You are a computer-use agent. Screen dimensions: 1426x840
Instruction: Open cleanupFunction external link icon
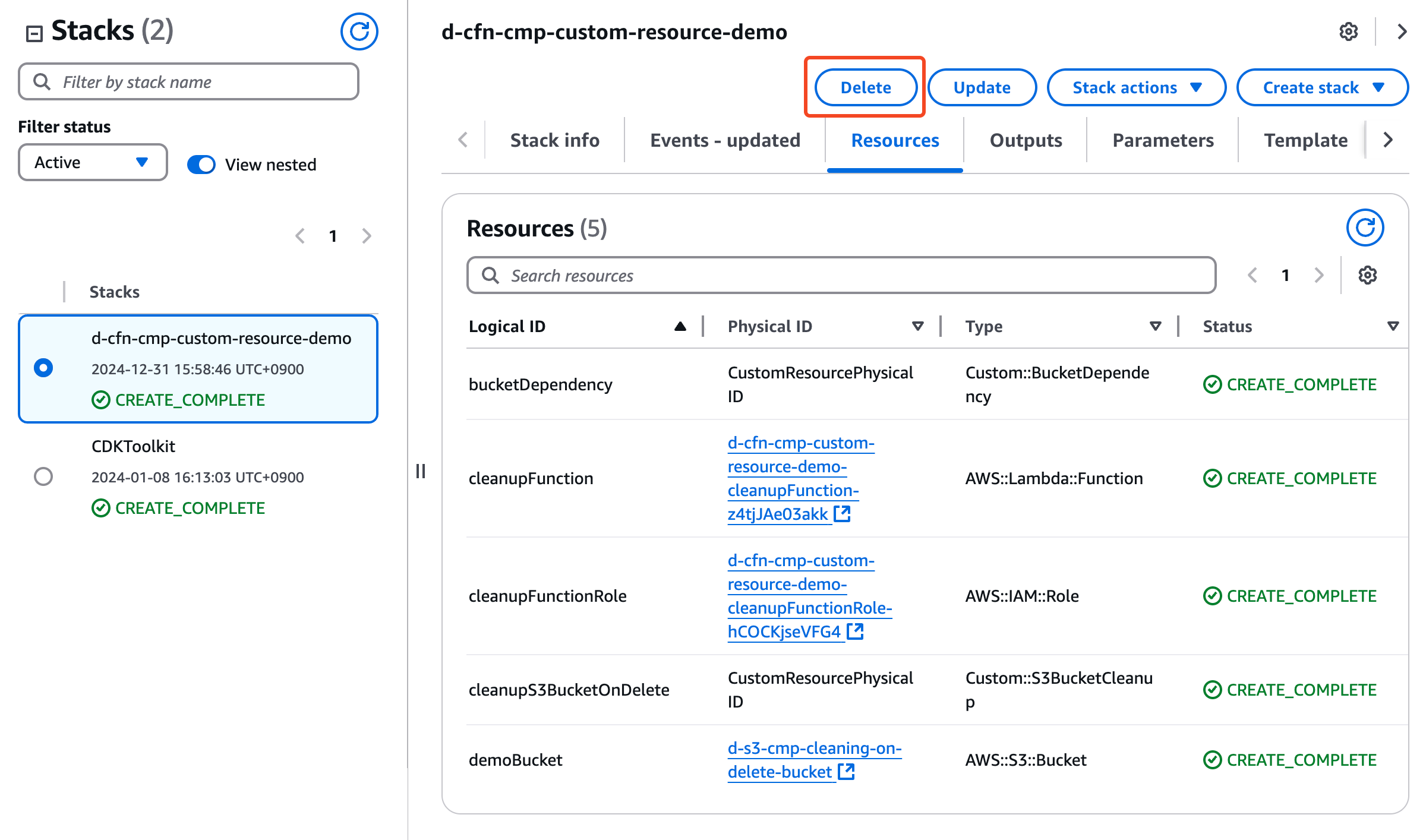click(843, 514)
